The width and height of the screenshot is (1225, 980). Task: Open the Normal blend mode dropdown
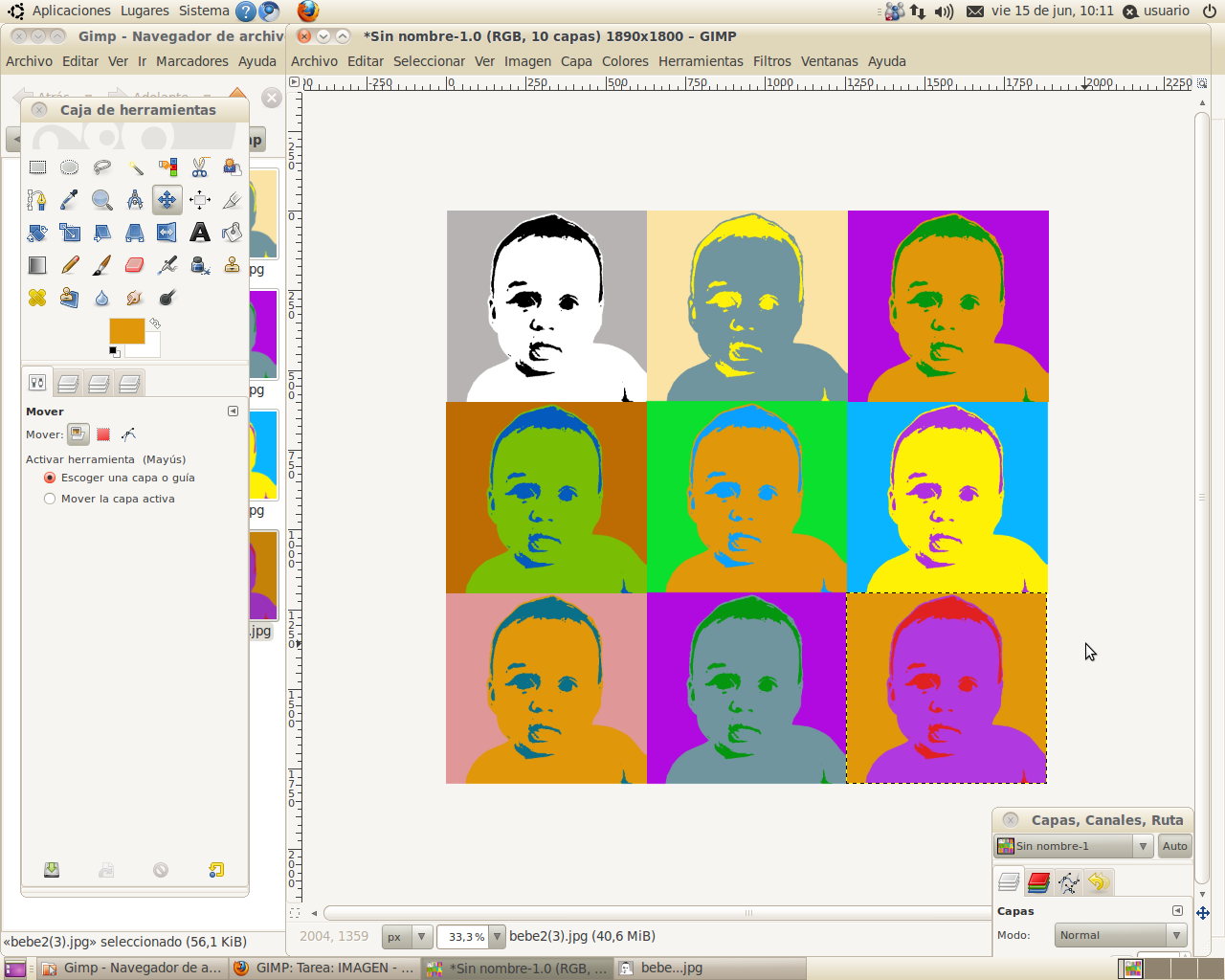coord(1120,935)
